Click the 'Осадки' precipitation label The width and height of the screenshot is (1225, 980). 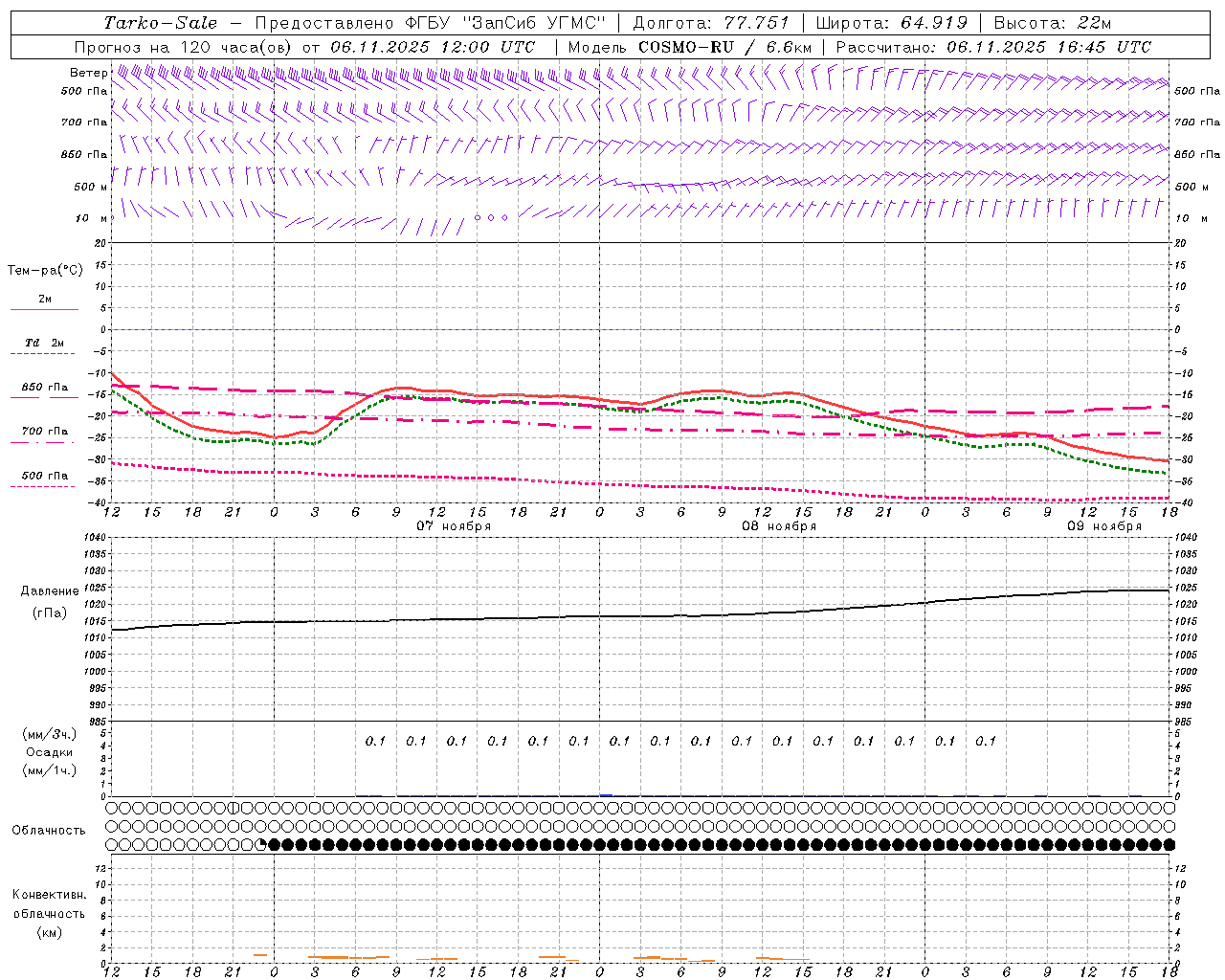tap(50, 752)
